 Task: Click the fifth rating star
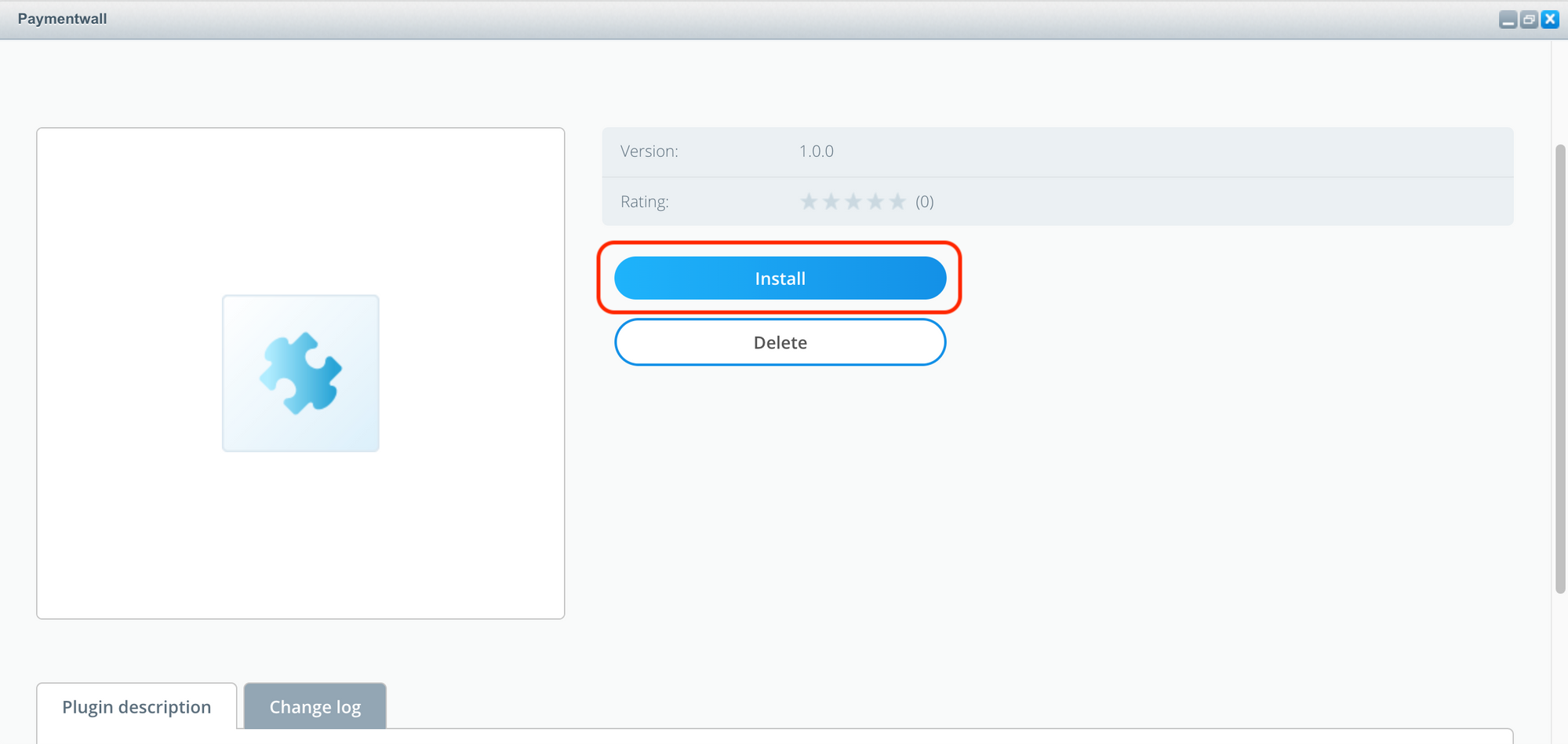(897, 202)
